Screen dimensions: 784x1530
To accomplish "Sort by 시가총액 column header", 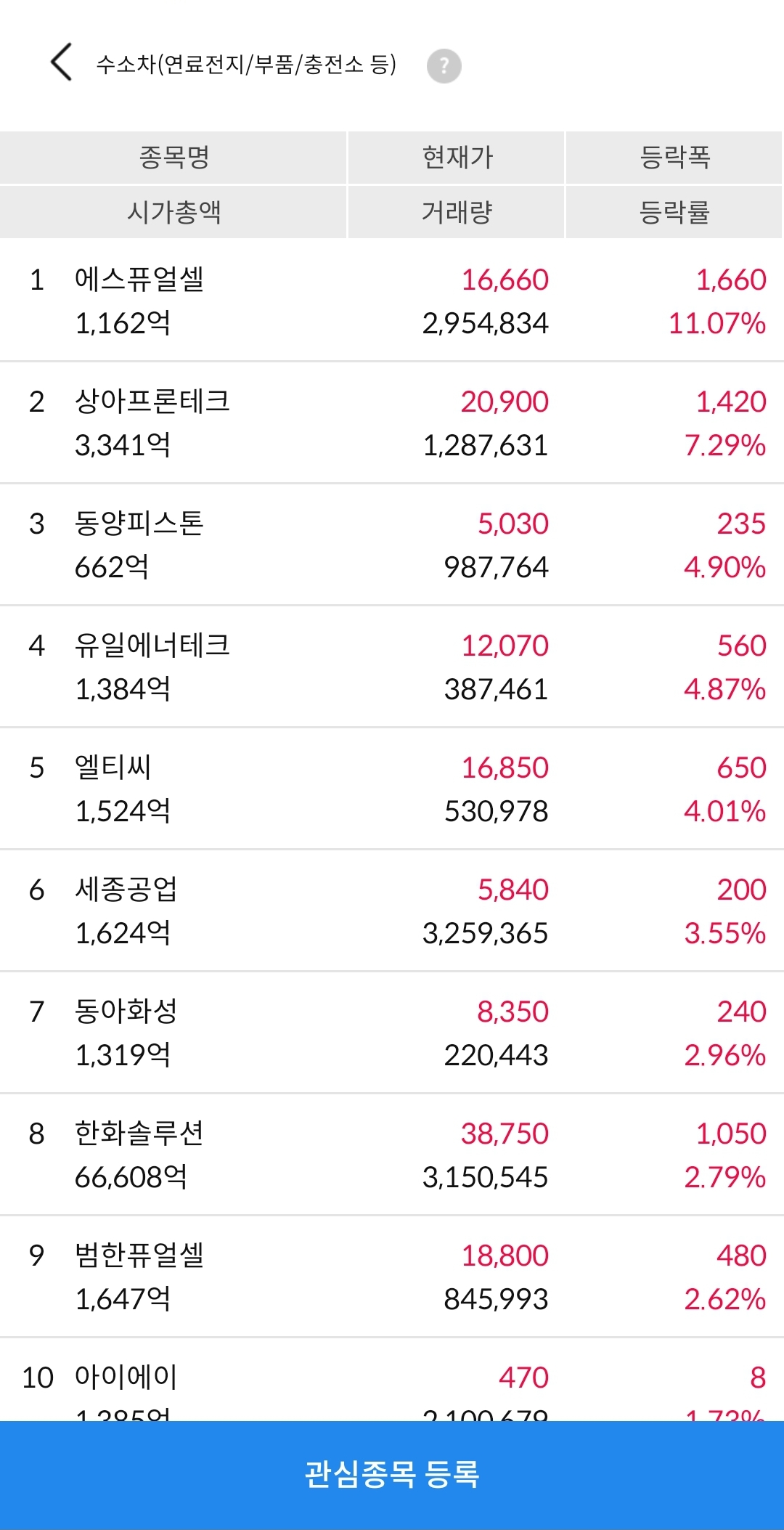I will tap(173, 212).
